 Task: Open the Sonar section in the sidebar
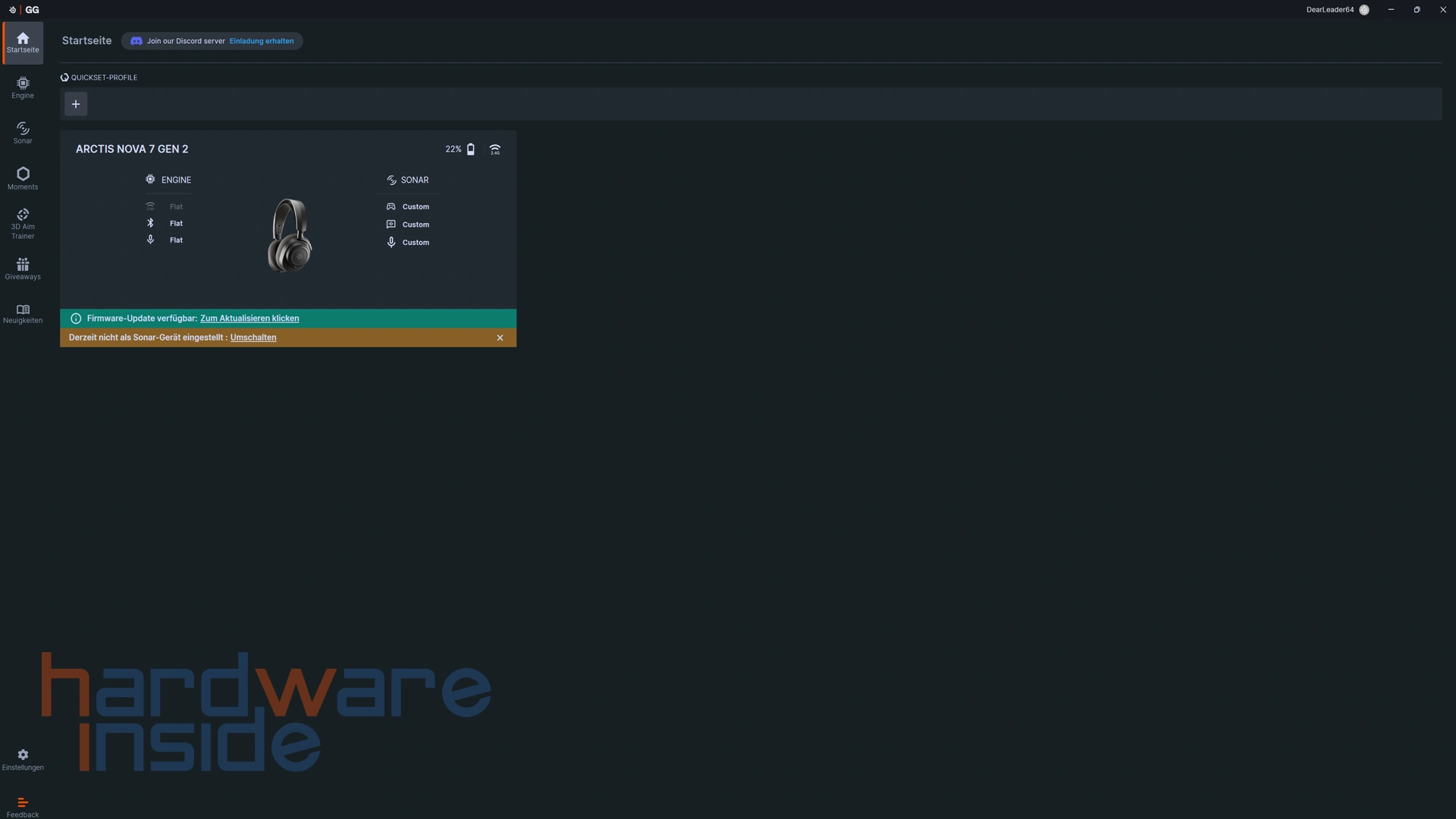click(x=23, y=133)
